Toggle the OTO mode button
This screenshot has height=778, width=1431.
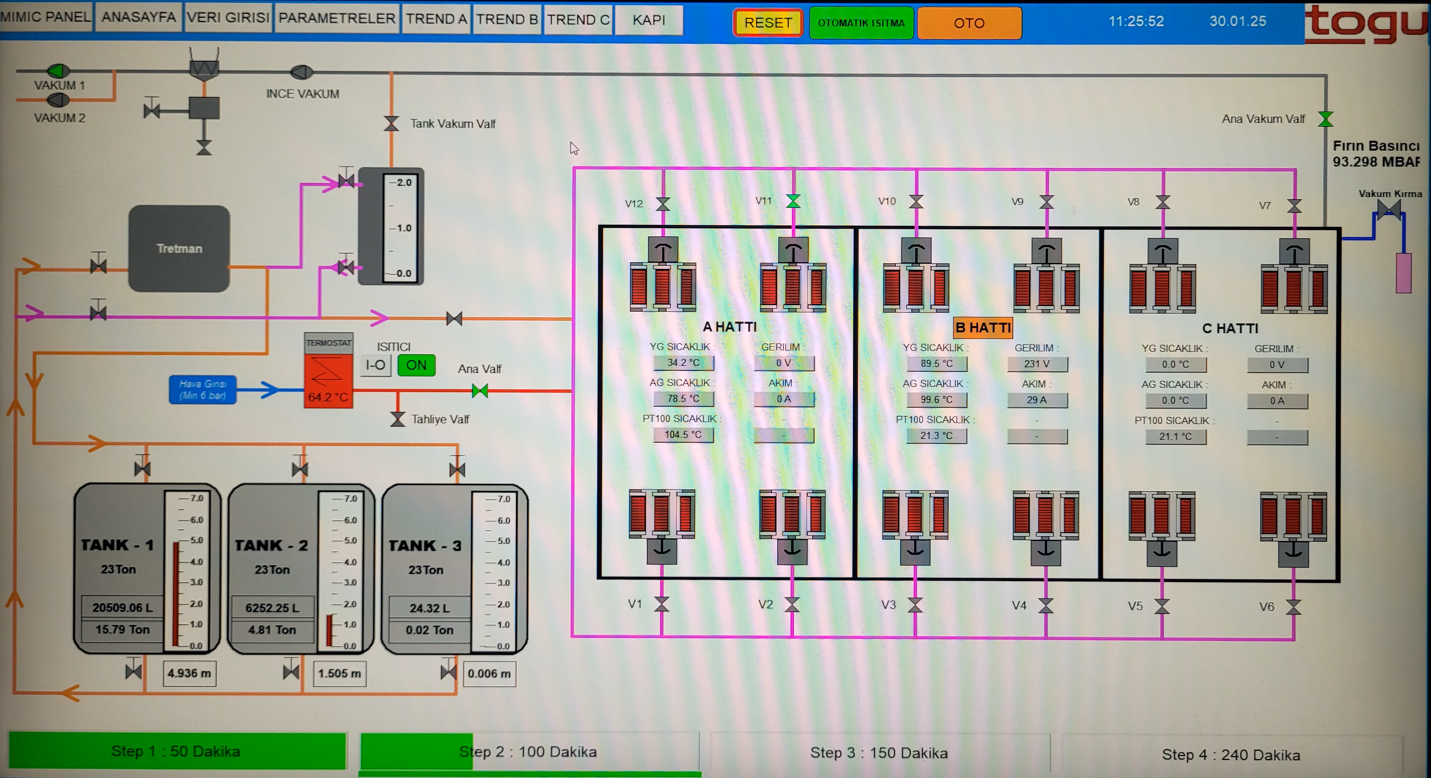pyautogui.click(x=968, y=23)
